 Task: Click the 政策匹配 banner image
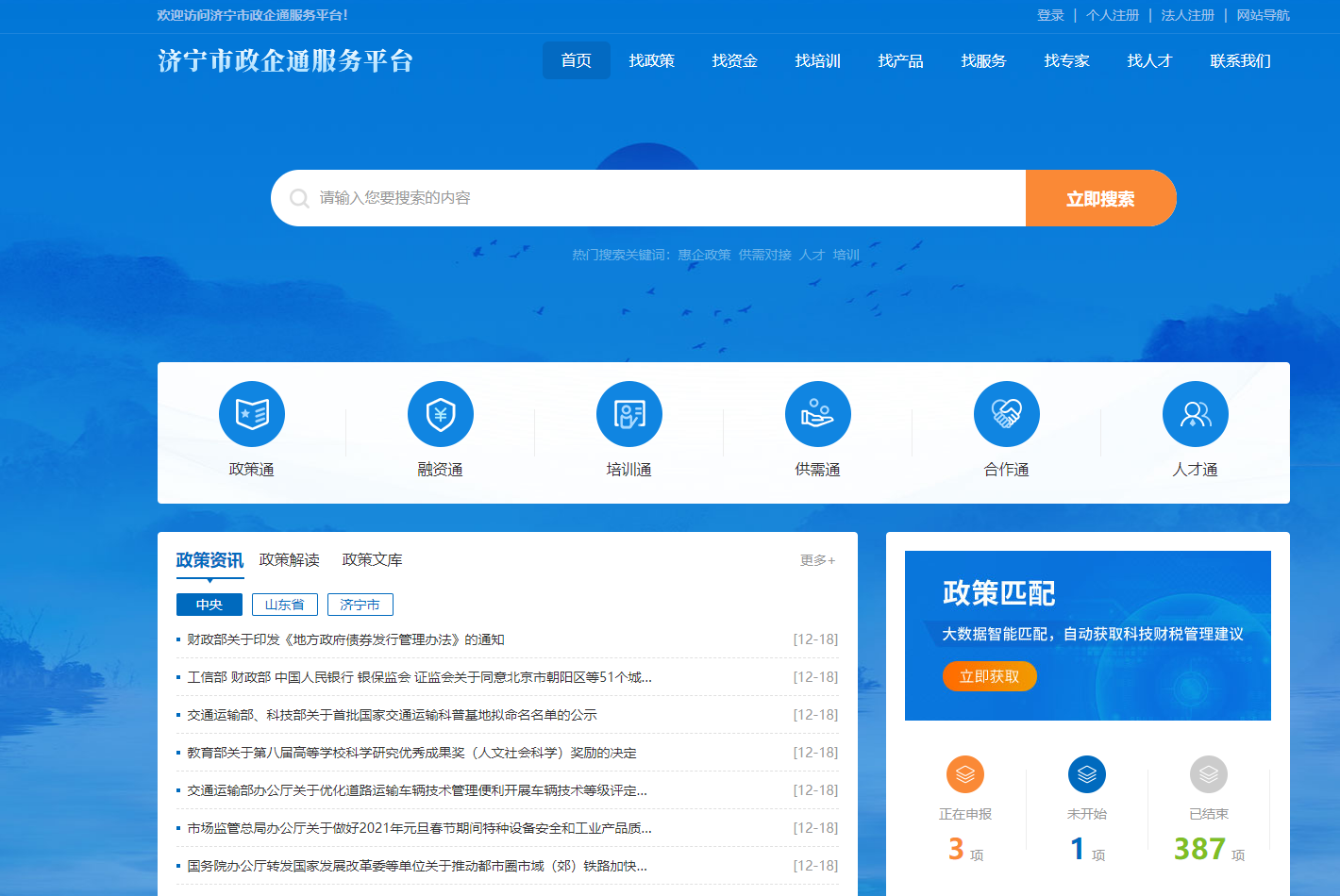point(1088,636)
